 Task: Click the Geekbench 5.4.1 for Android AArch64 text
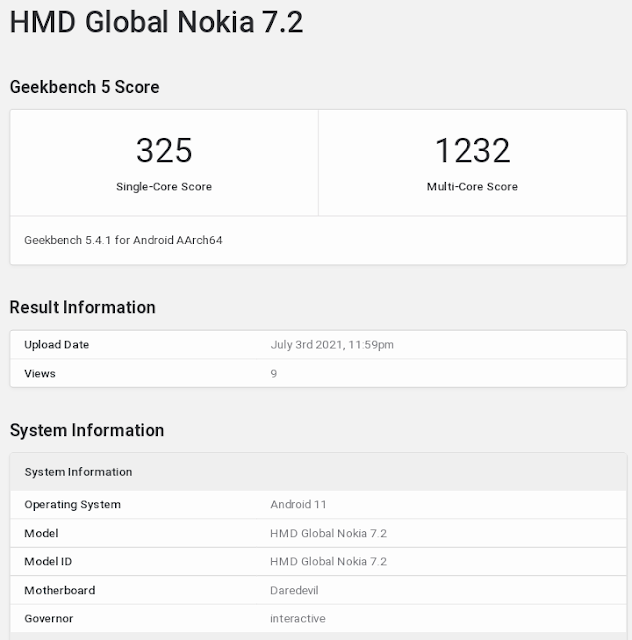pos(123,240)
